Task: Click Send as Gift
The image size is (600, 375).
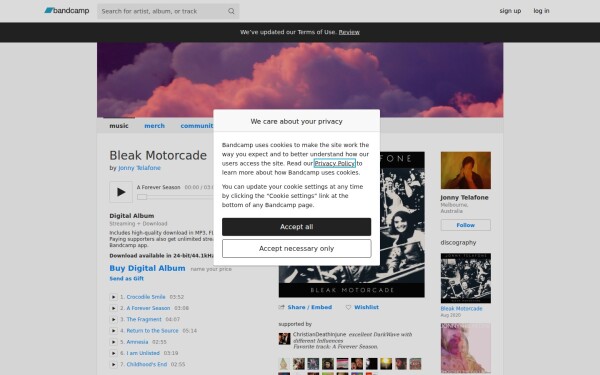Action: 127,279
